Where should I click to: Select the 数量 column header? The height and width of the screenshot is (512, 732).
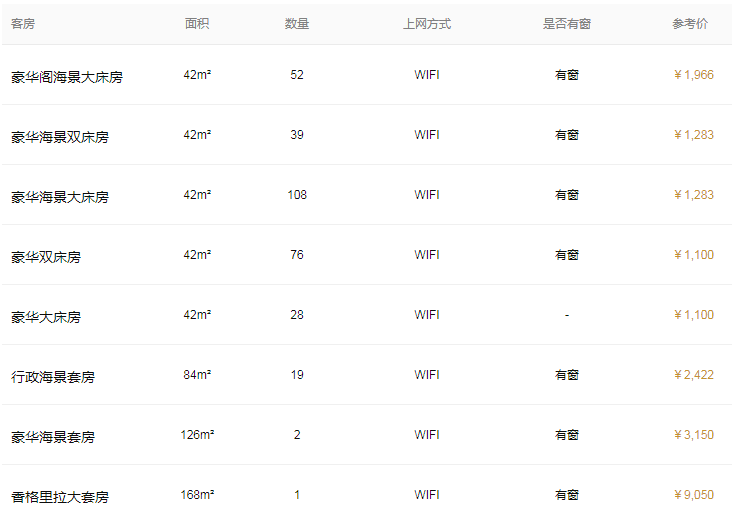297,23
